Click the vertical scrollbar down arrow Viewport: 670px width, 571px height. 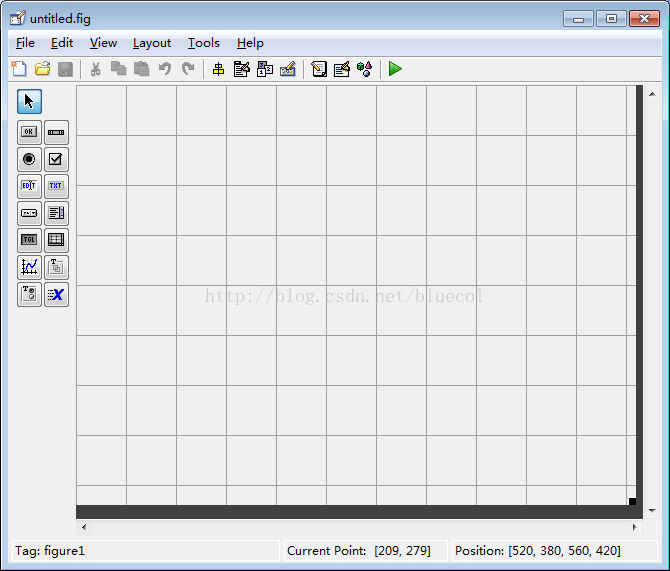(x=652, y=510)
